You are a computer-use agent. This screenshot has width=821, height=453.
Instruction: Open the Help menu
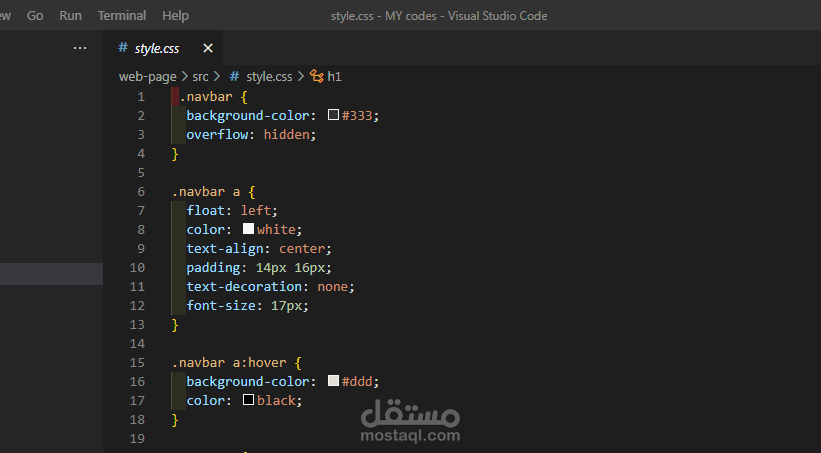[175, 16]
